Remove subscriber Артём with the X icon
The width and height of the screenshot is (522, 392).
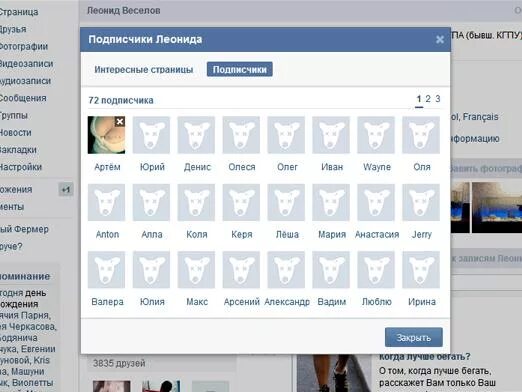click(x=120, y=122)
